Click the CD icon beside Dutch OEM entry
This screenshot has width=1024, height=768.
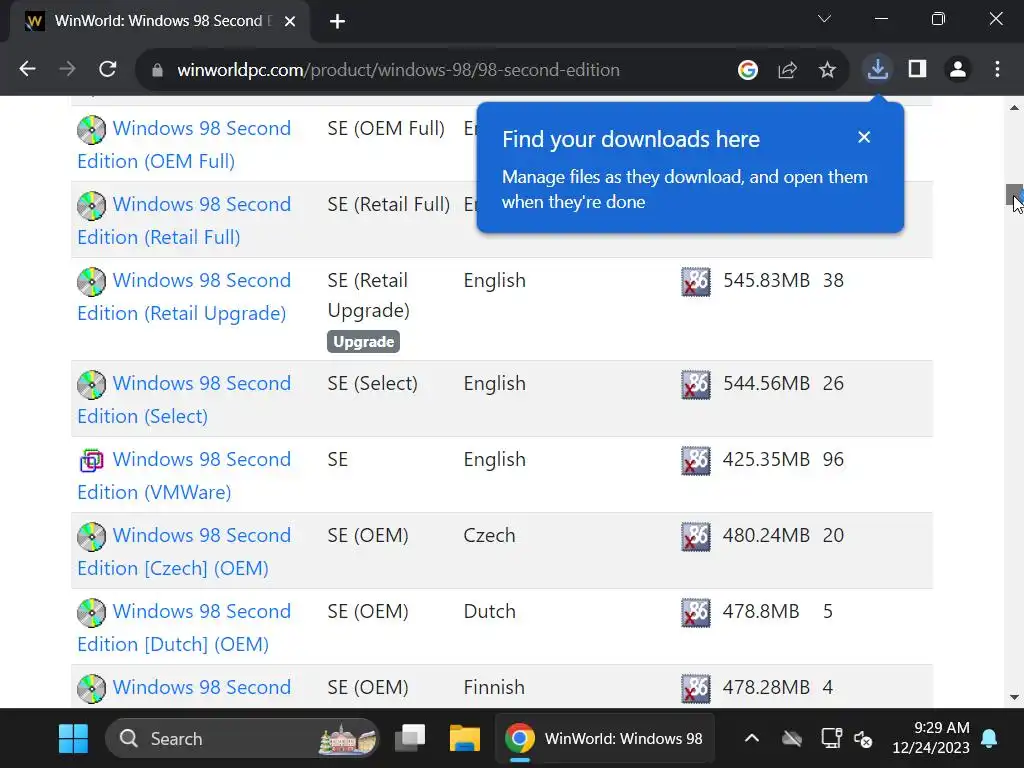(x=91, y=612)
